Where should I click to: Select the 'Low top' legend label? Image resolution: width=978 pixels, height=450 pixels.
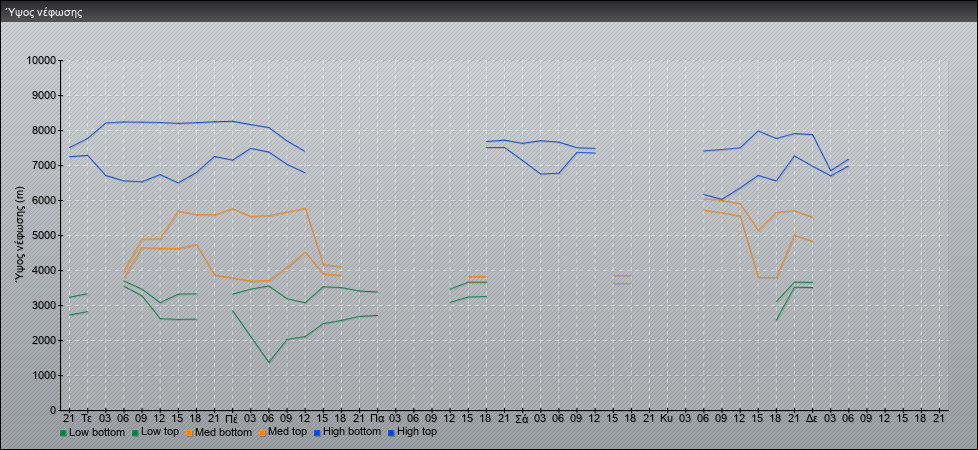160,432
